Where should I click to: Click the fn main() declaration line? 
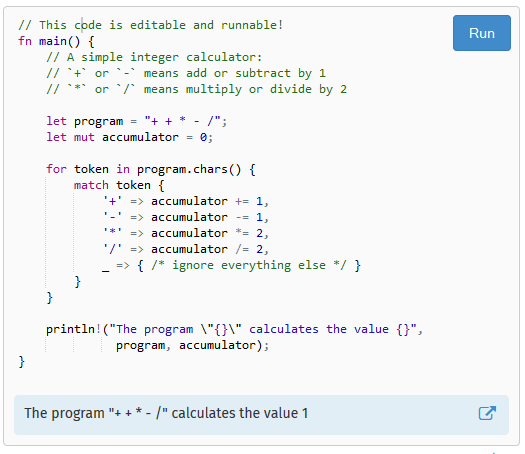57,41
